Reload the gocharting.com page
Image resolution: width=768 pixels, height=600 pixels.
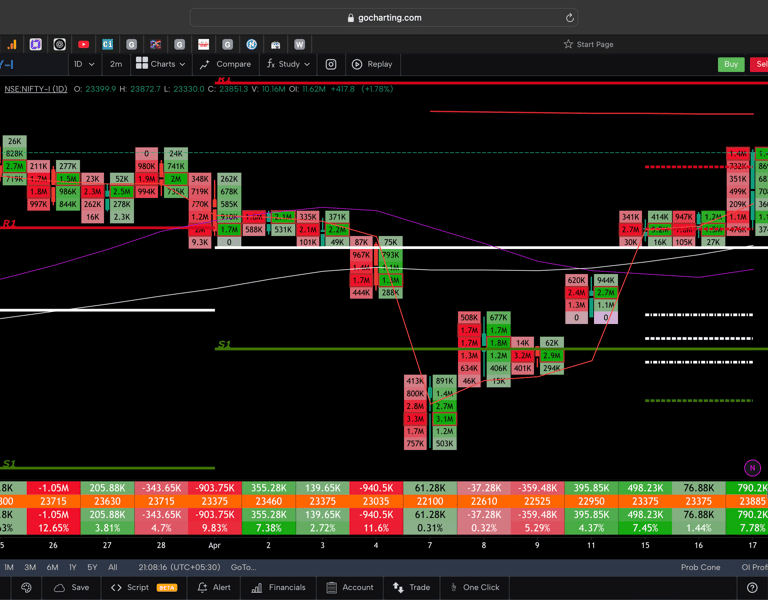[x=569, y=18]
